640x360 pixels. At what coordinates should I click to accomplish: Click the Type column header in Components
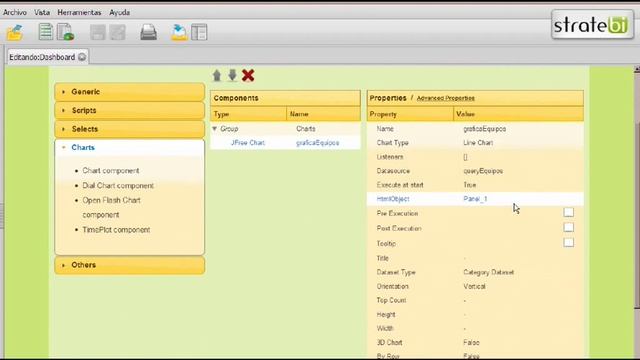[249, 114]
